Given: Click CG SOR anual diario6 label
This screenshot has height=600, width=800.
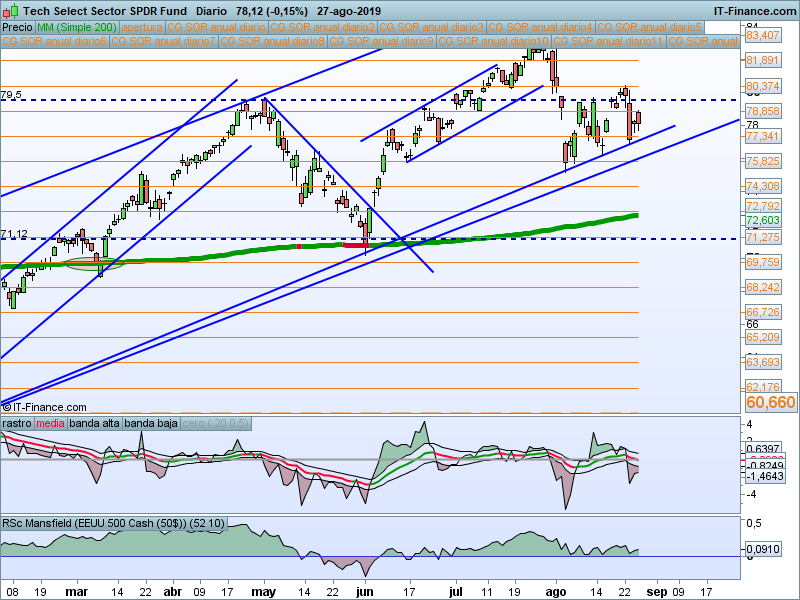Looking at the screenshot, I should coord(55,41).
